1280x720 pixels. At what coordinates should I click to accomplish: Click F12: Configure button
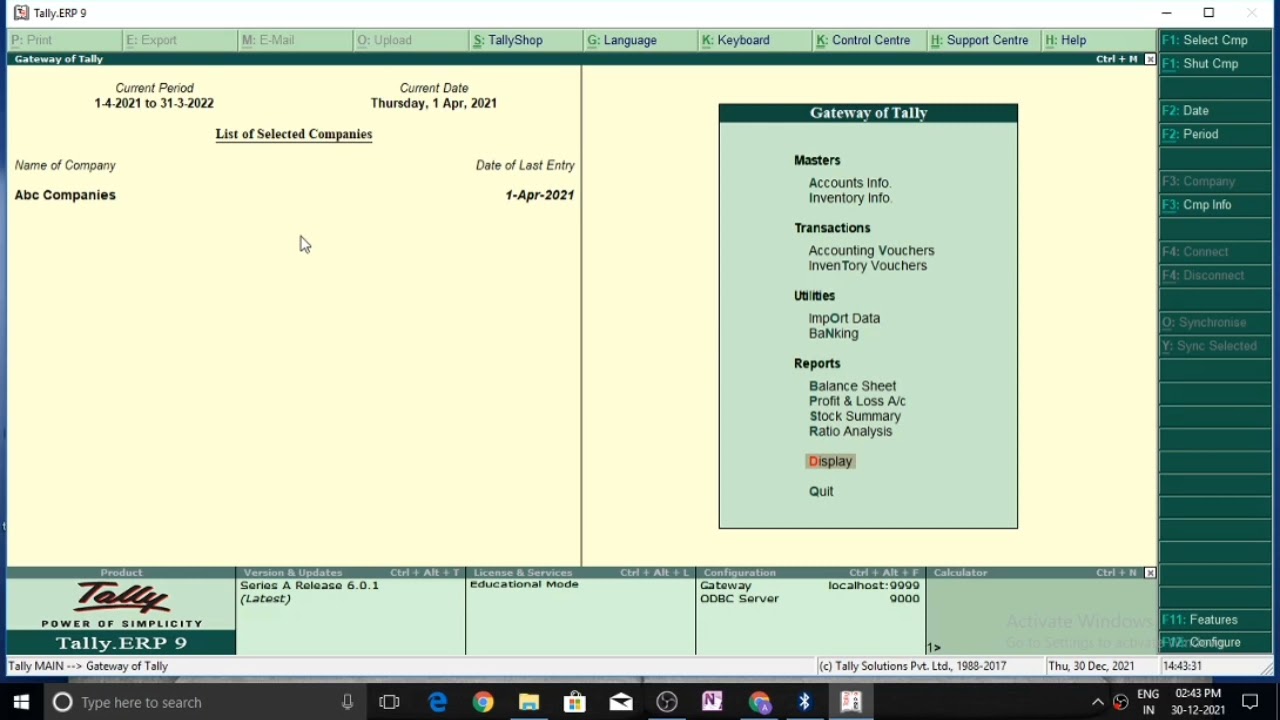coord(1215,642)
